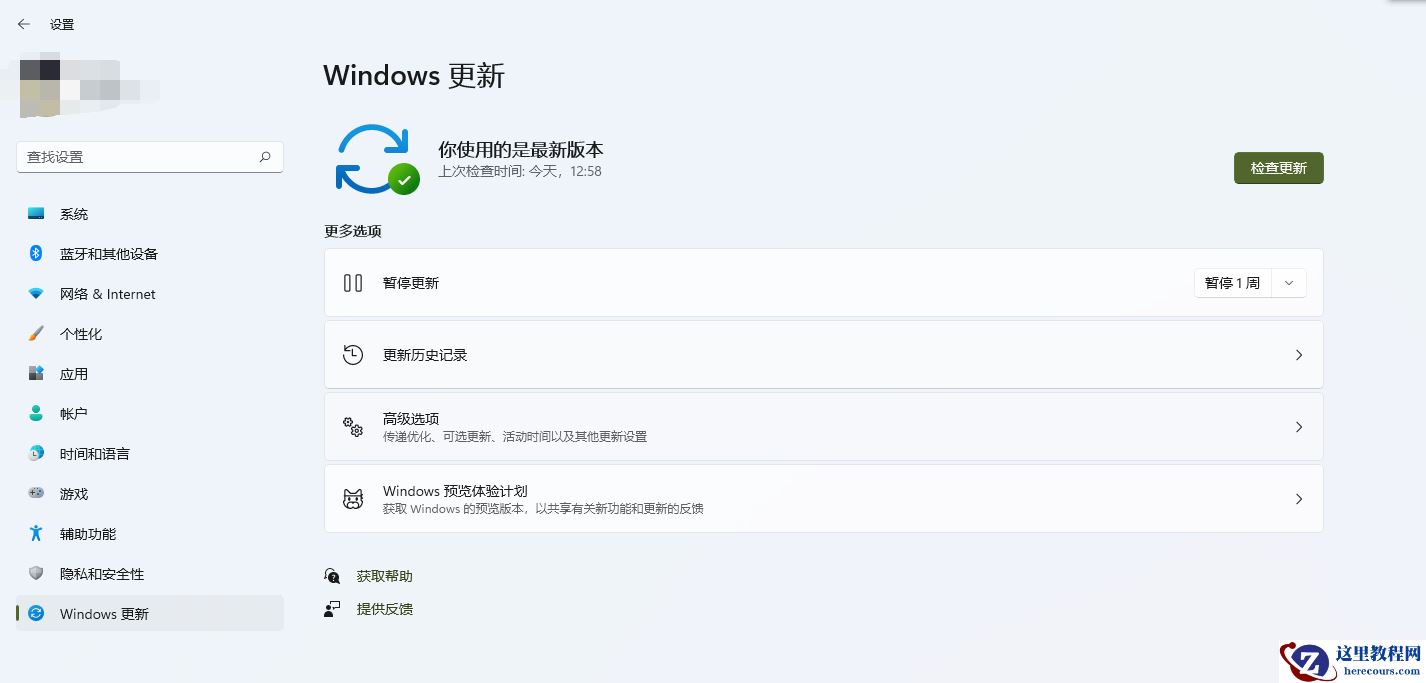Click the 蓝牙和其他设备 Bluetooth icon
The image size is (1426, 683).
point(37,253)
